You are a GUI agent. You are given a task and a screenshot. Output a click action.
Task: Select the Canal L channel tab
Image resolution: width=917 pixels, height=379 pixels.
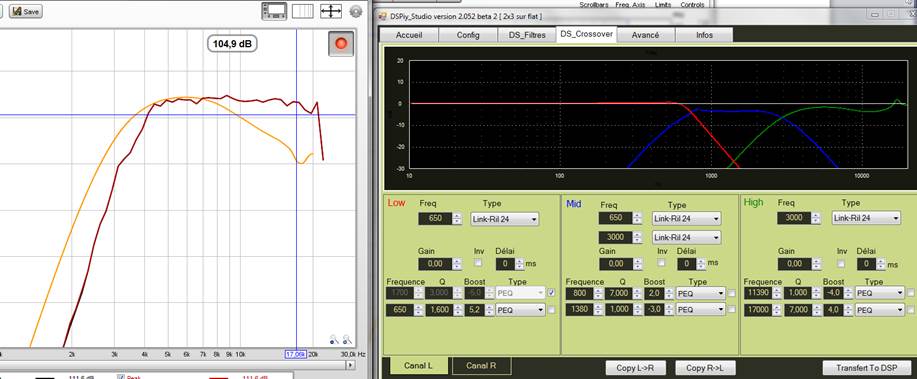pyautogui.click(x=418, y=366)
